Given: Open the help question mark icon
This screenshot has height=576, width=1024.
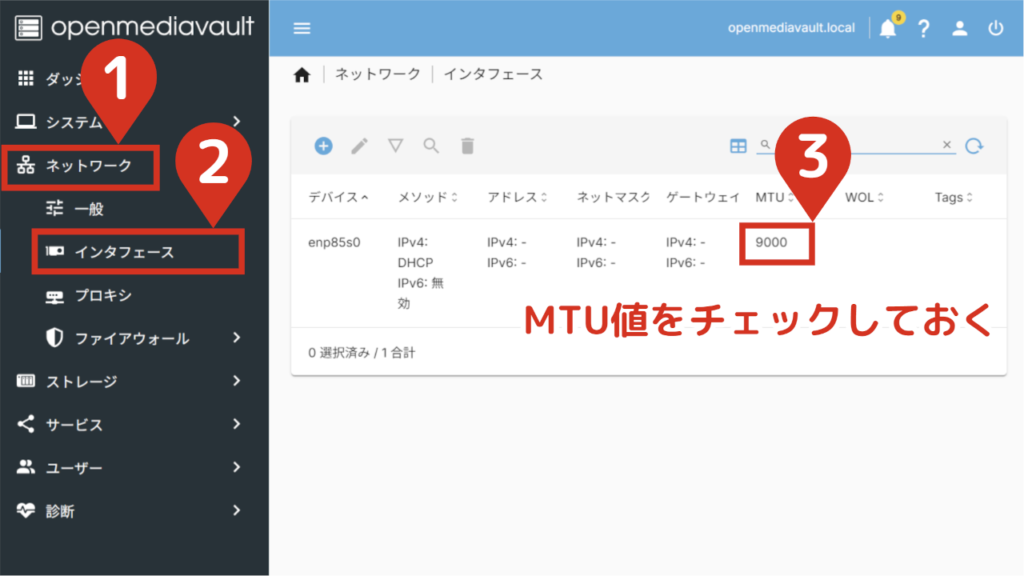Looking at the screenshot, I should tap(923, 28).
